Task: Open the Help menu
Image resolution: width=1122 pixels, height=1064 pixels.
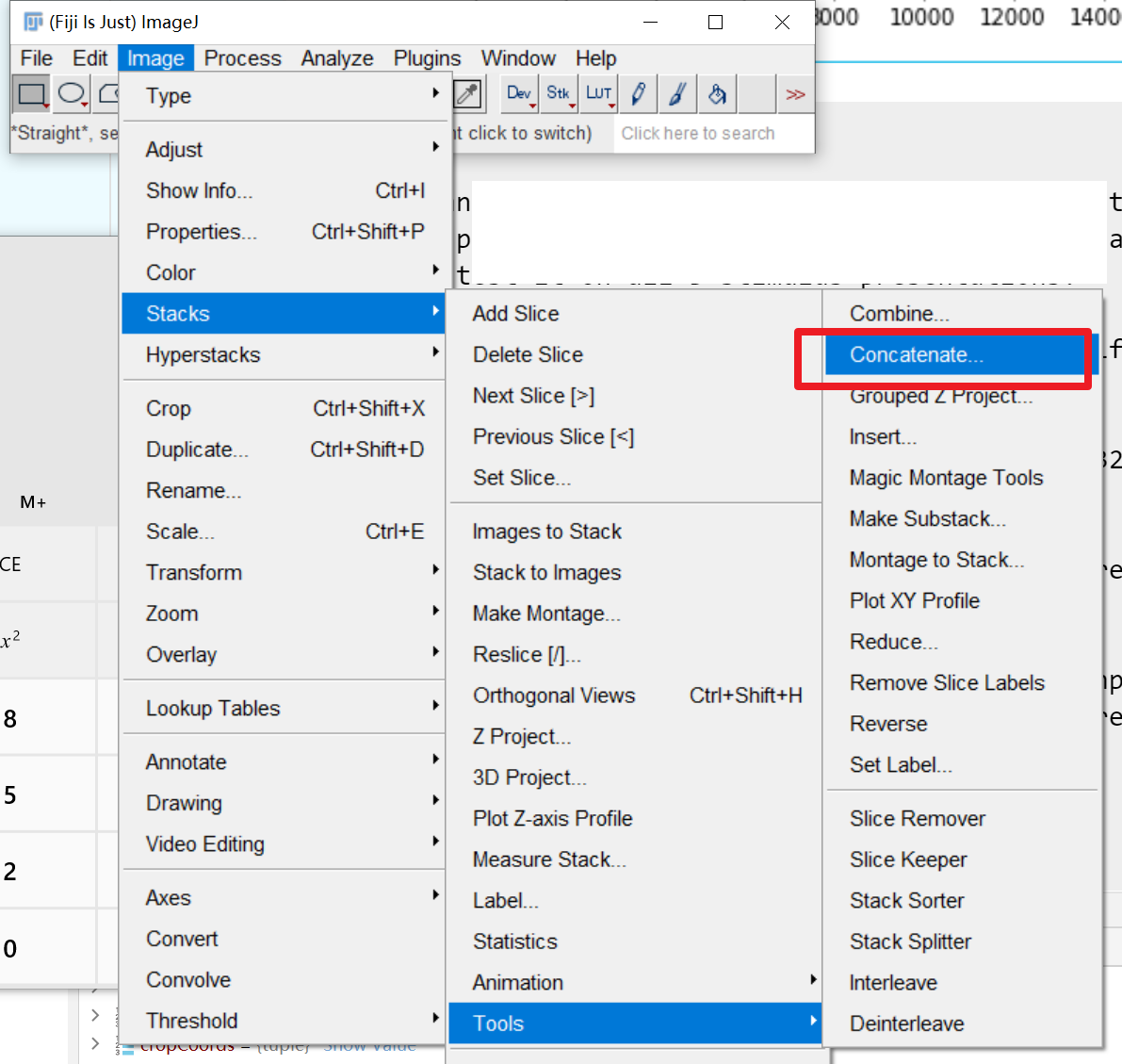Action: 596,58
